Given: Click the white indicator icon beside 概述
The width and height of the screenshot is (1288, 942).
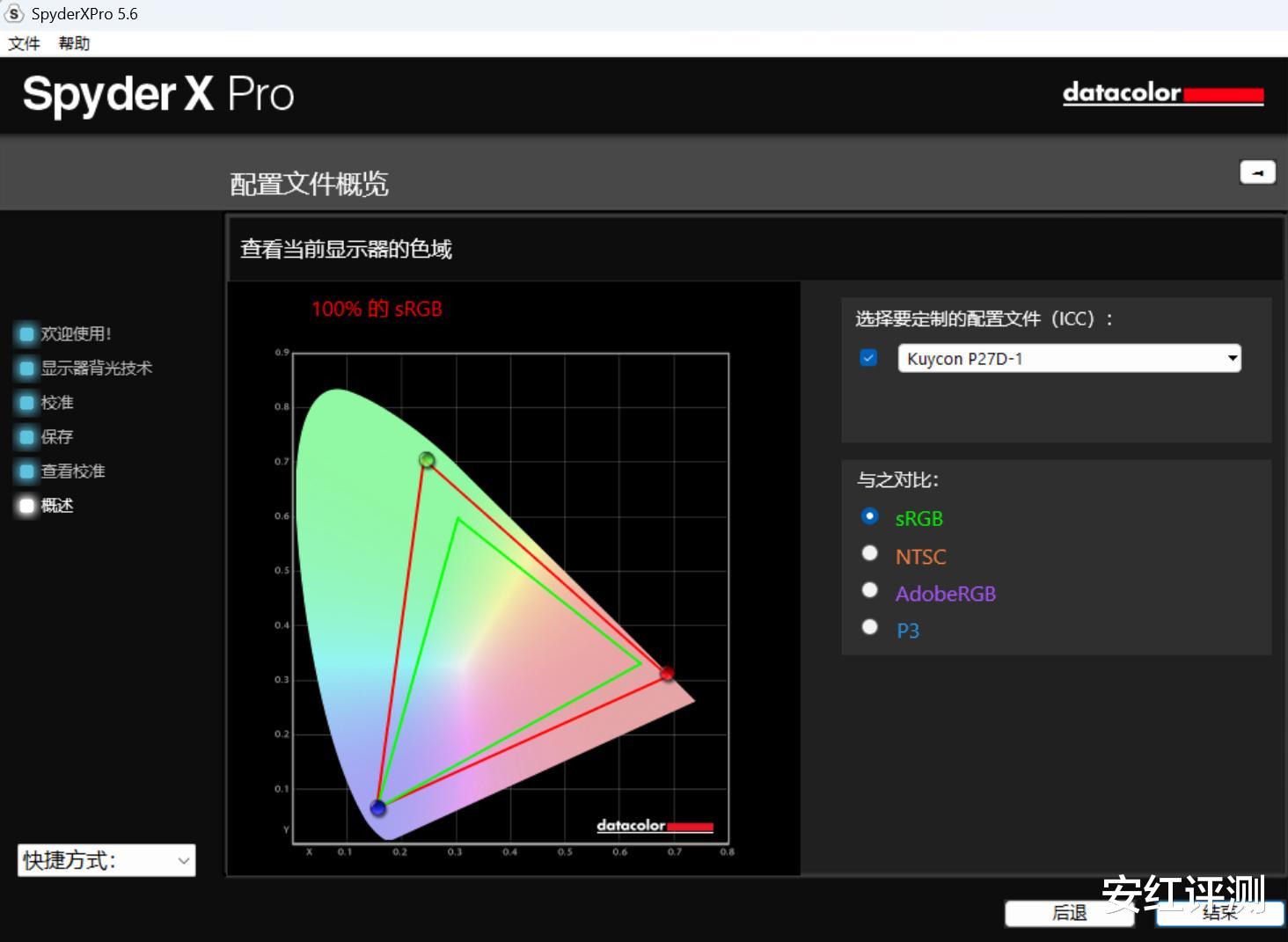Looking at the screenshot, I should click(26, 506).
